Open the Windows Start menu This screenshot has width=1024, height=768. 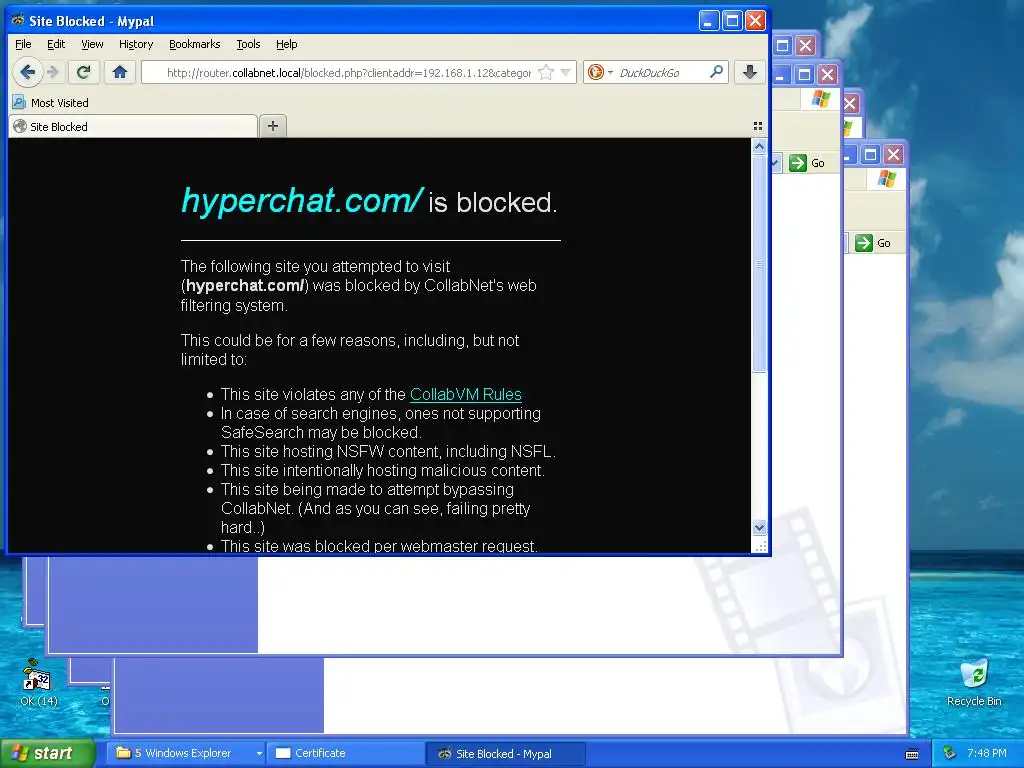tap(48, 753)
